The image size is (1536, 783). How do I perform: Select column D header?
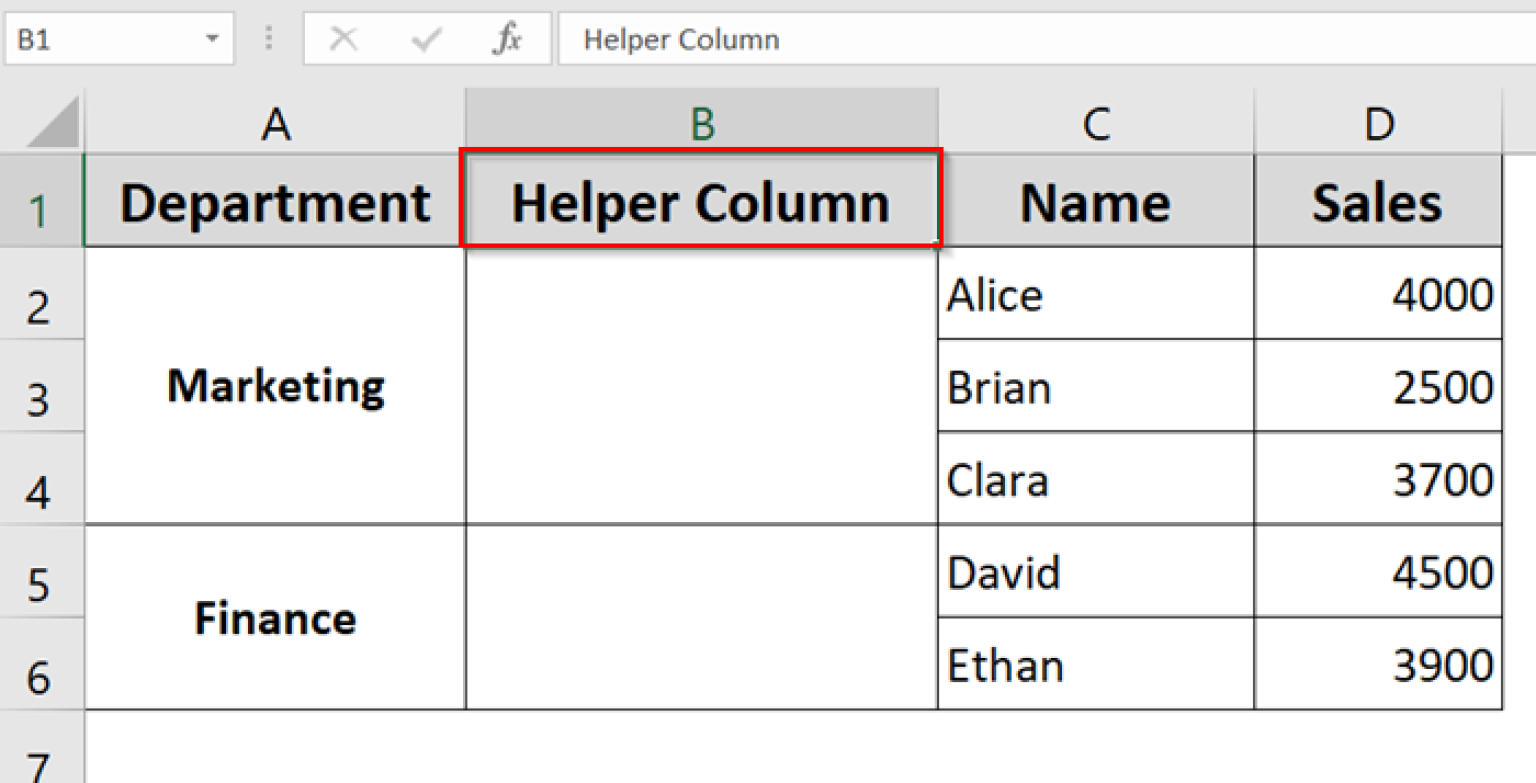pos(1379,124)
